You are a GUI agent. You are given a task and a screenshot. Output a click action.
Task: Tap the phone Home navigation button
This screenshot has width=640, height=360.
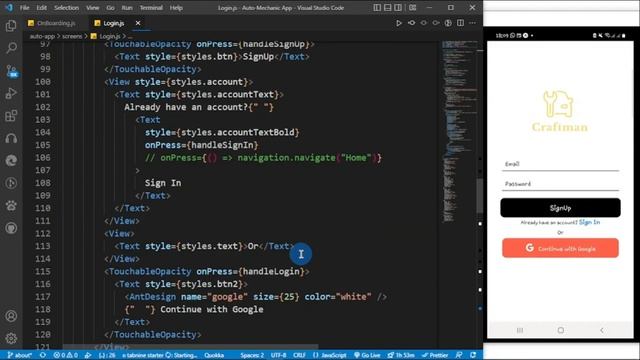(561, 330)
